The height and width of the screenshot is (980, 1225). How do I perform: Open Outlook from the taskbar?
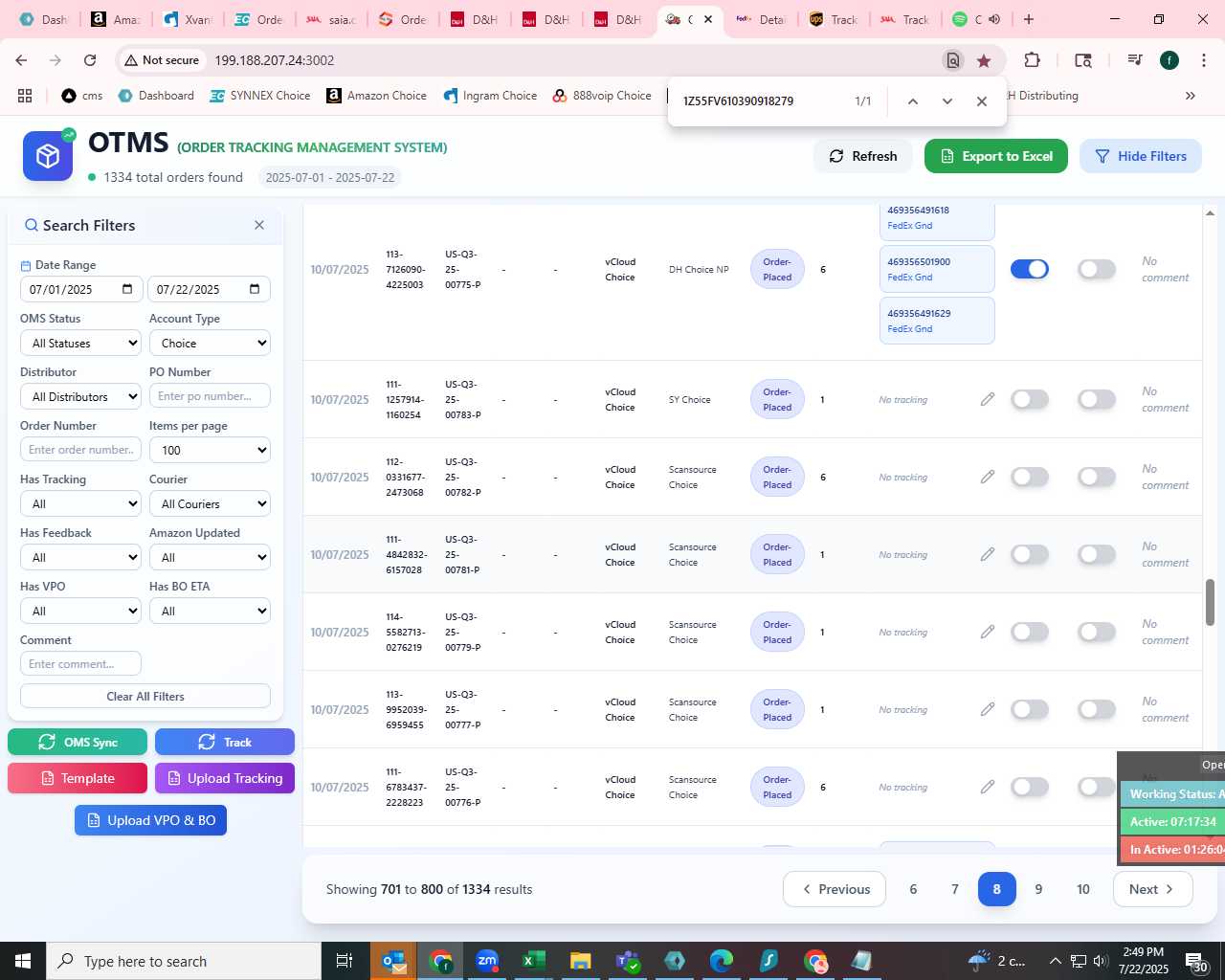pos(394,961)
